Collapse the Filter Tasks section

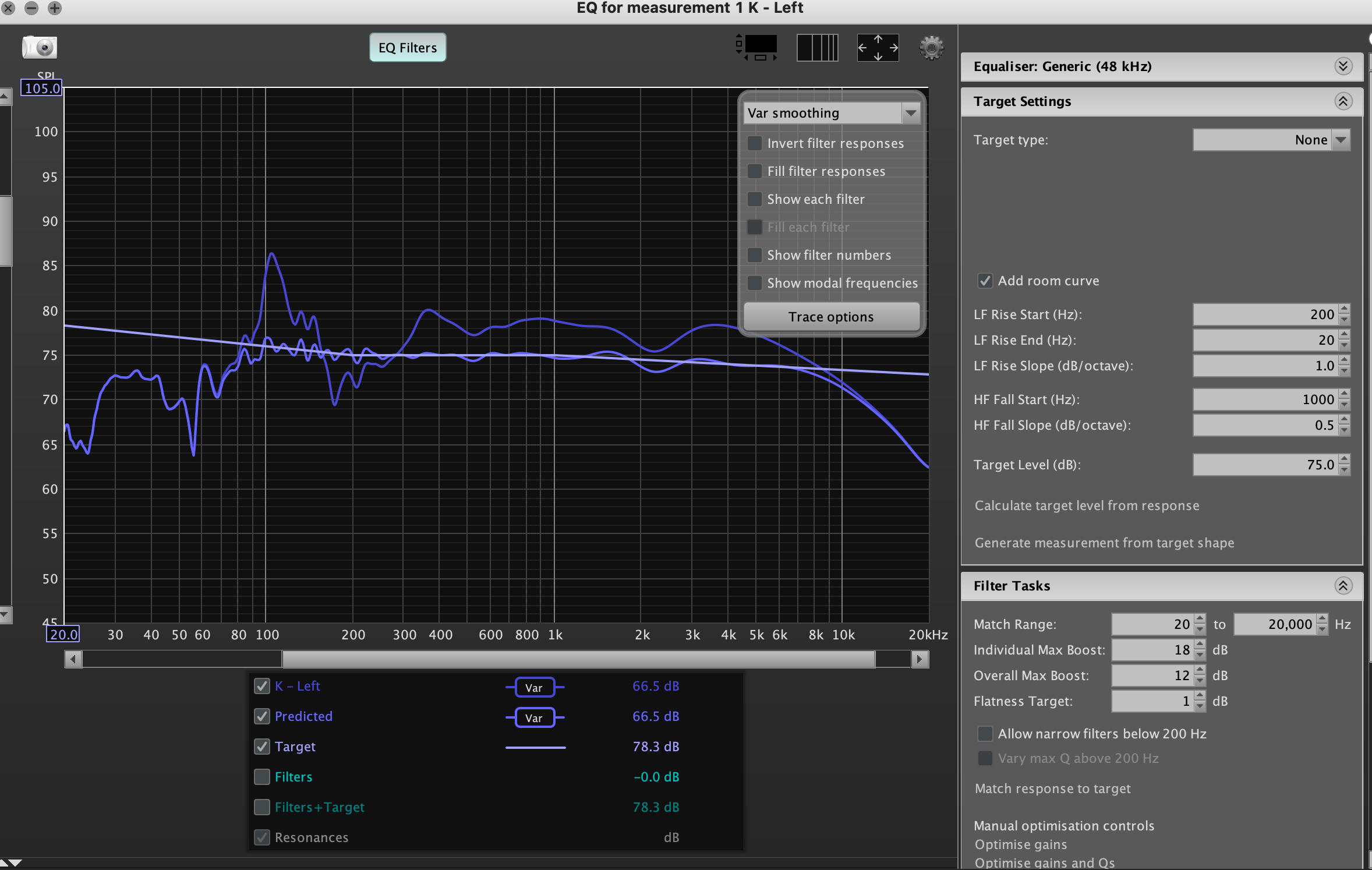point(1344,586)
